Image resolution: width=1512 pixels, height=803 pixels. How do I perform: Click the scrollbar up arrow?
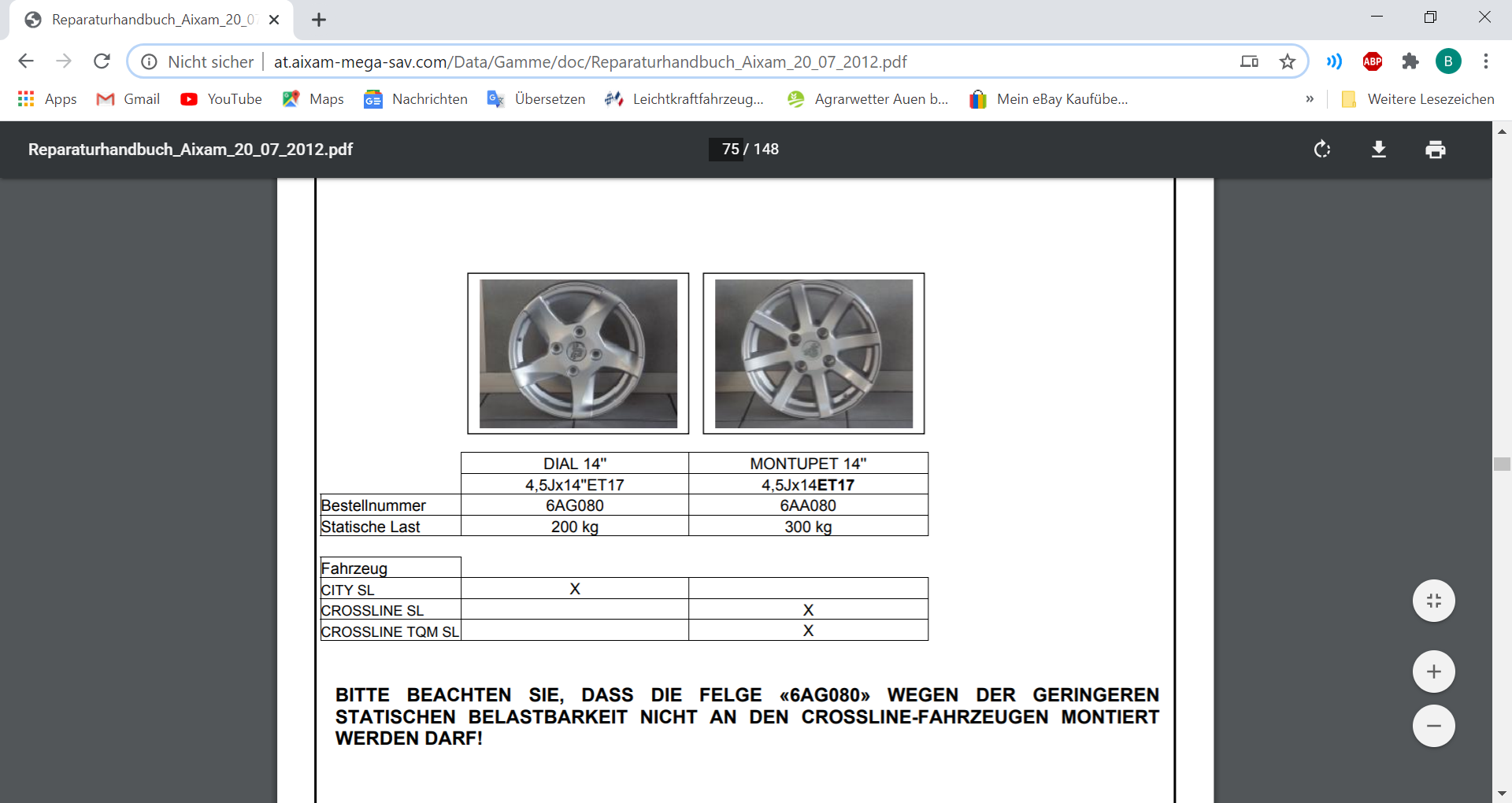1502,131
